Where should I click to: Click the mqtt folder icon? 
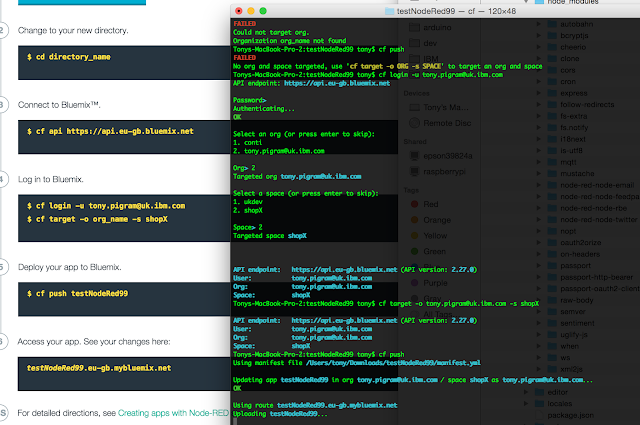[553, 162]
